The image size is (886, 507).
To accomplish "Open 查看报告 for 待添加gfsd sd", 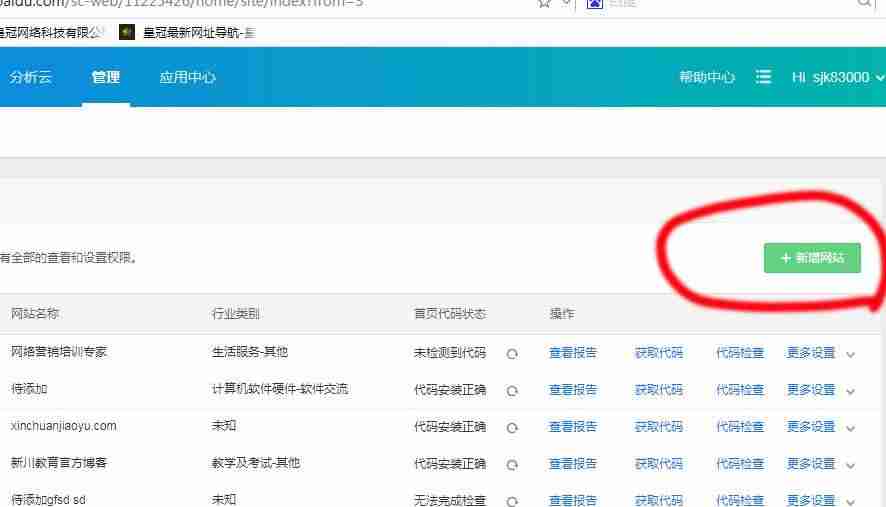I will point(573,500).
